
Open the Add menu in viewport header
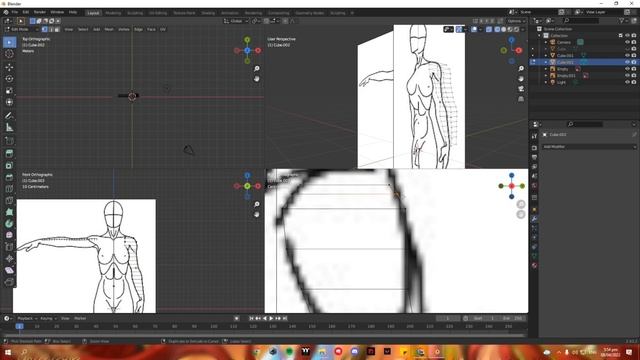[96, 29]
